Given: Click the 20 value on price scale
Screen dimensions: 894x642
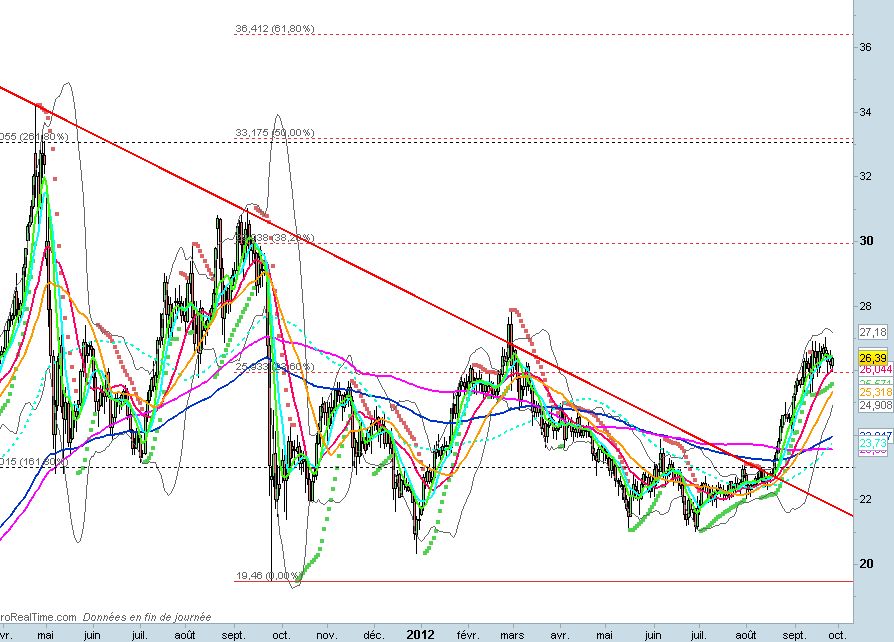Looking at the screenshot, I should tap(866, 563).
